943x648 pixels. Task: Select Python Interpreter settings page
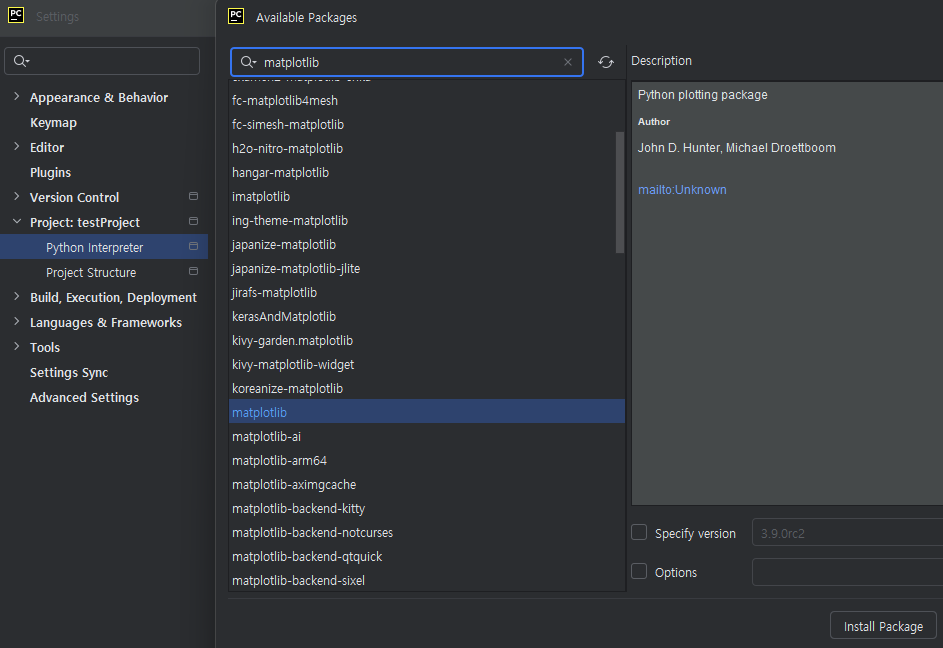pos(104,247)
